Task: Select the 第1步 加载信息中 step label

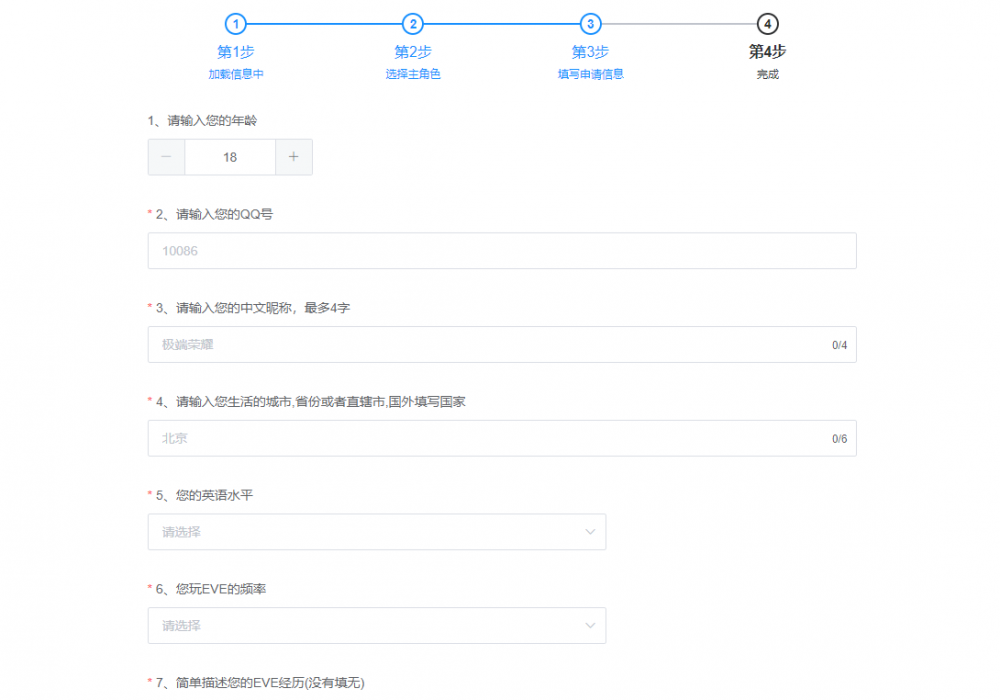Action: 236,52
